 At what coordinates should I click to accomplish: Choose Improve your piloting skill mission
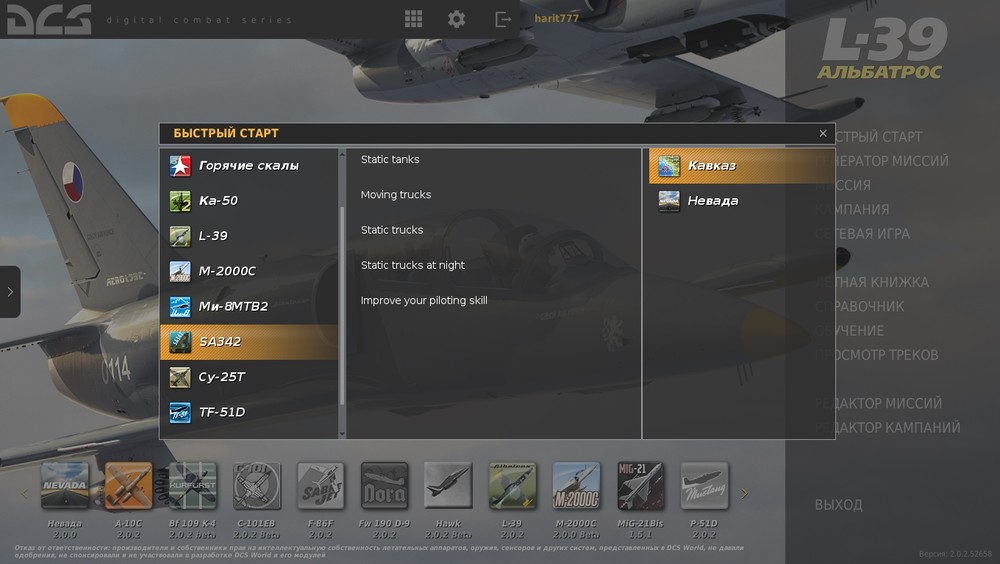point(424,301)
